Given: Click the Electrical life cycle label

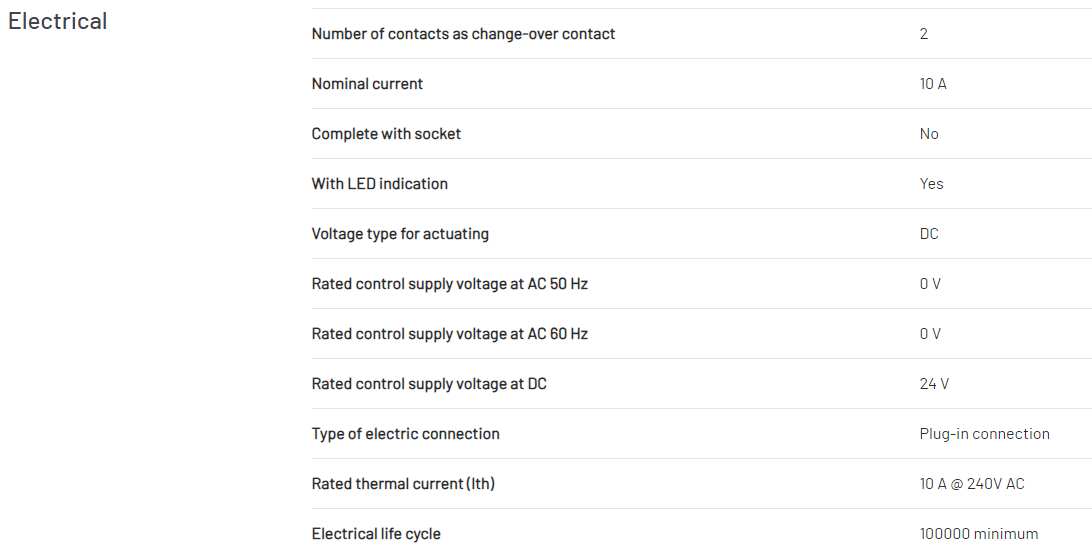Looking at the screenshot, I should point(376,534).
